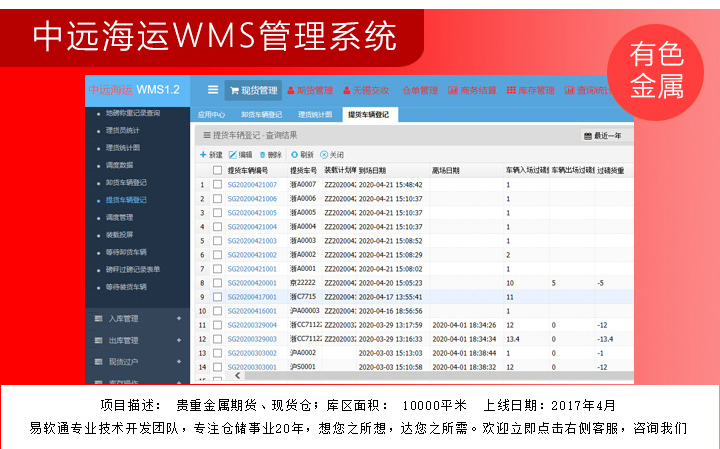Select the cell with plate 沪S0001

[303, 367]
